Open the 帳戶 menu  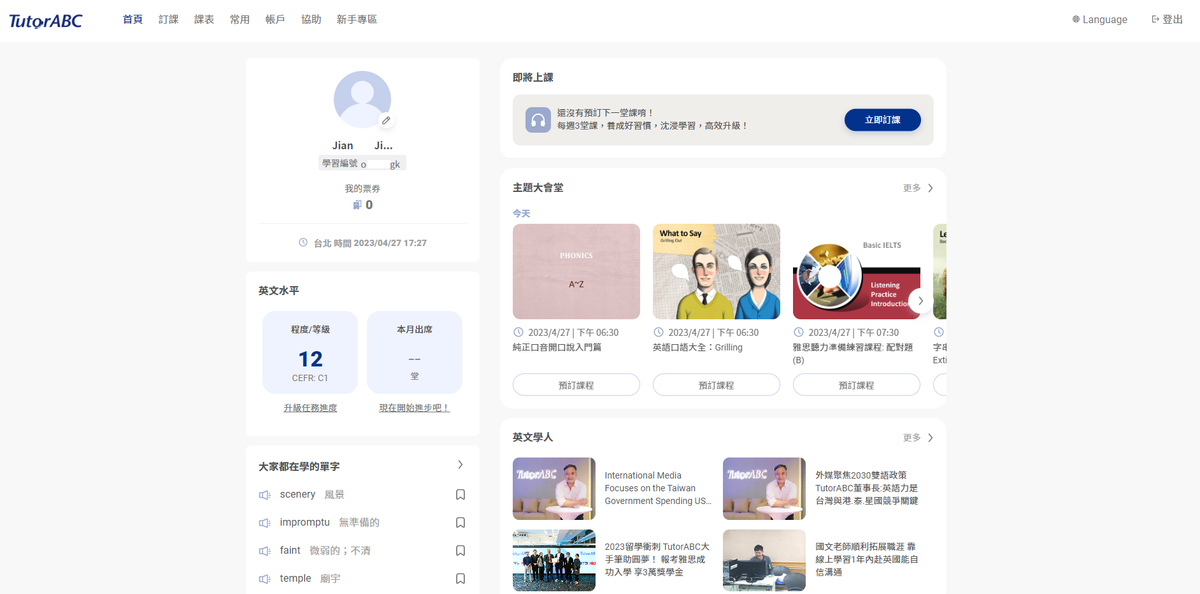click(276, 20)
